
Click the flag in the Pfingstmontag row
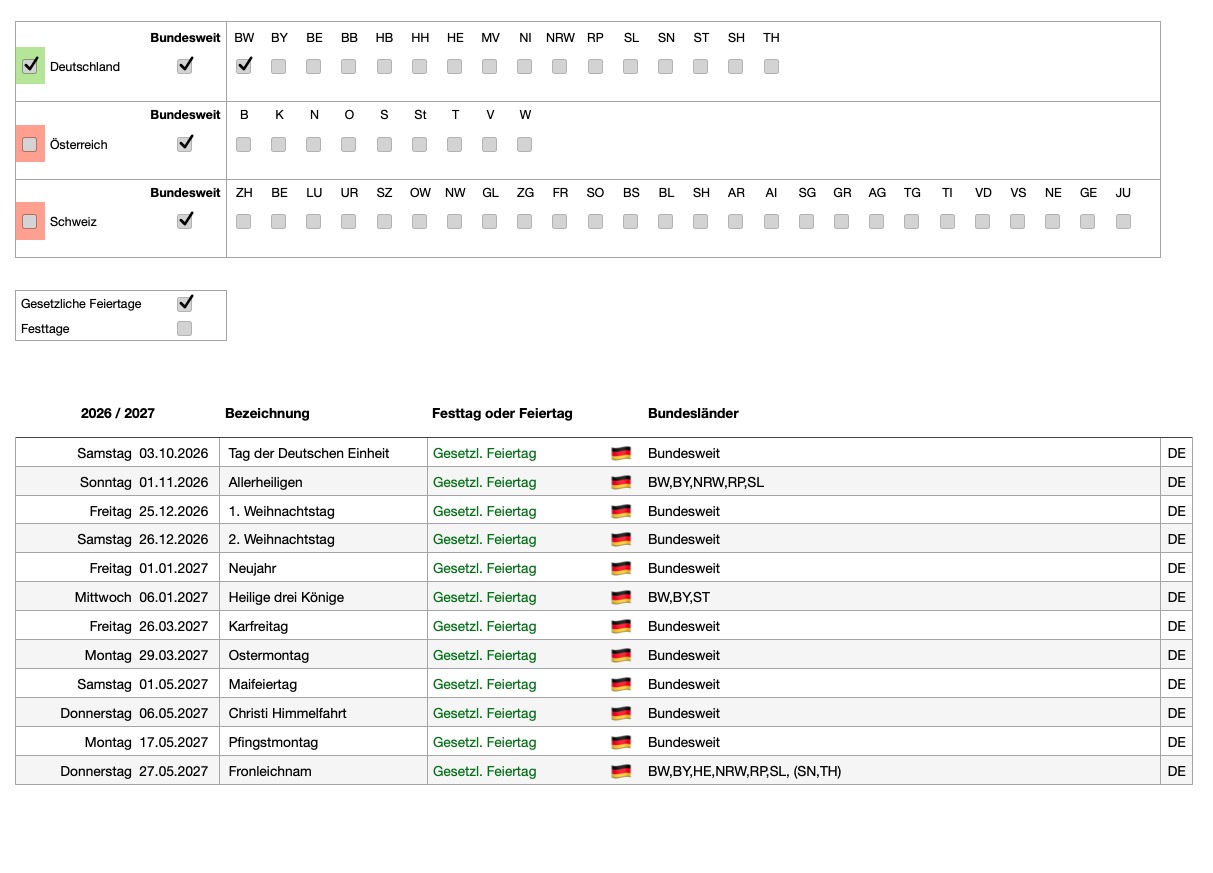click(x=621, y=742)
